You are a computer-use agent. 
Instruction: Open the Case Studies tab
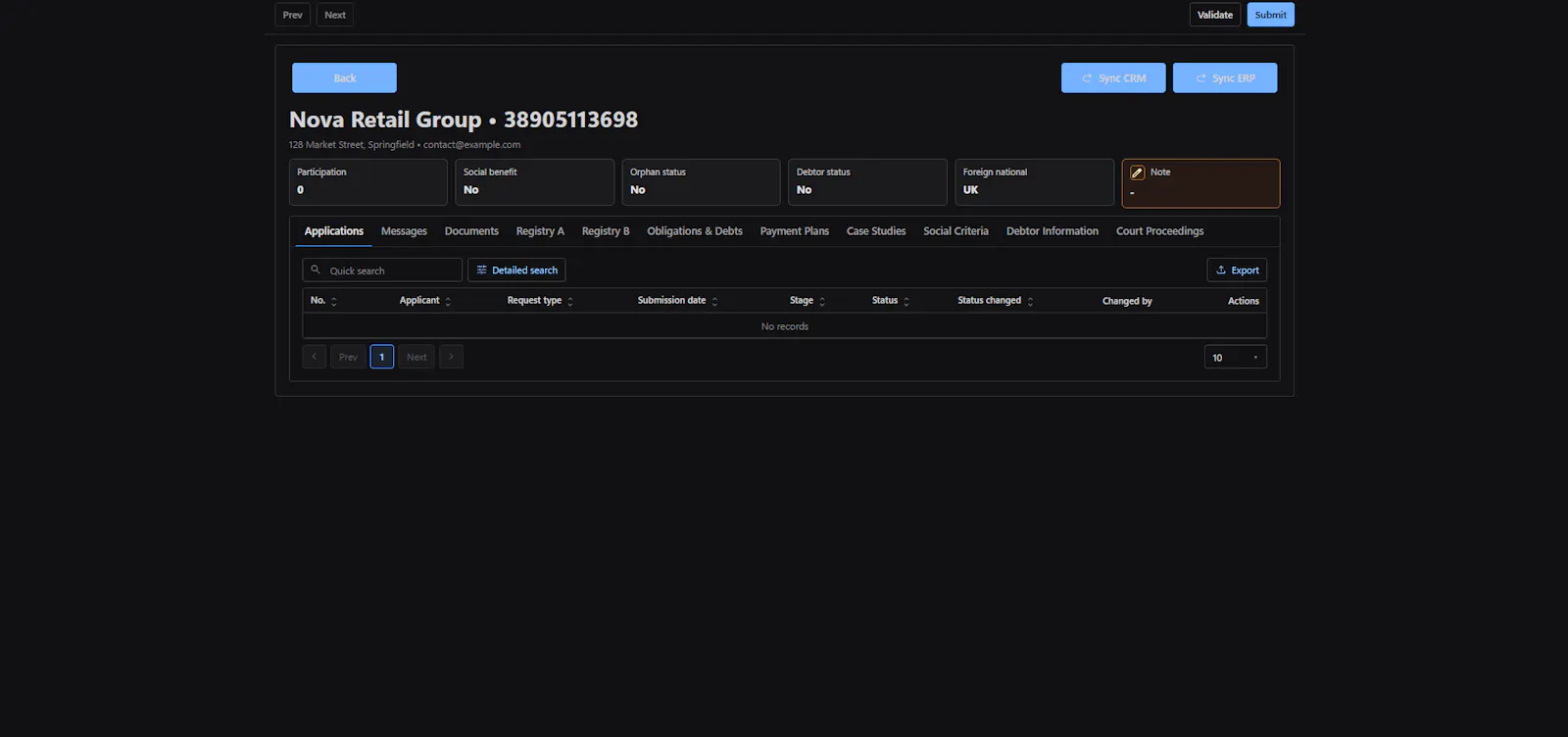(876, 231)
